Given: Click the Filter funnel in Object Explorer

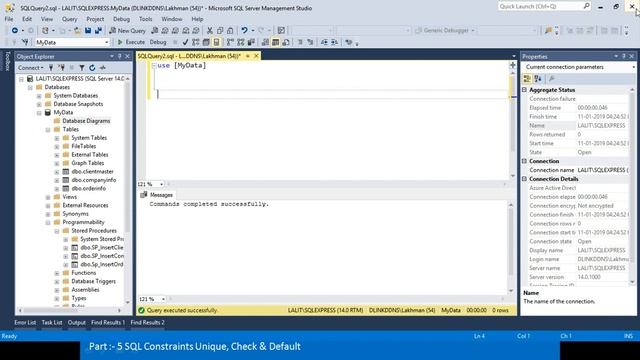Looking at the screenshot, I should coord(82,68).
